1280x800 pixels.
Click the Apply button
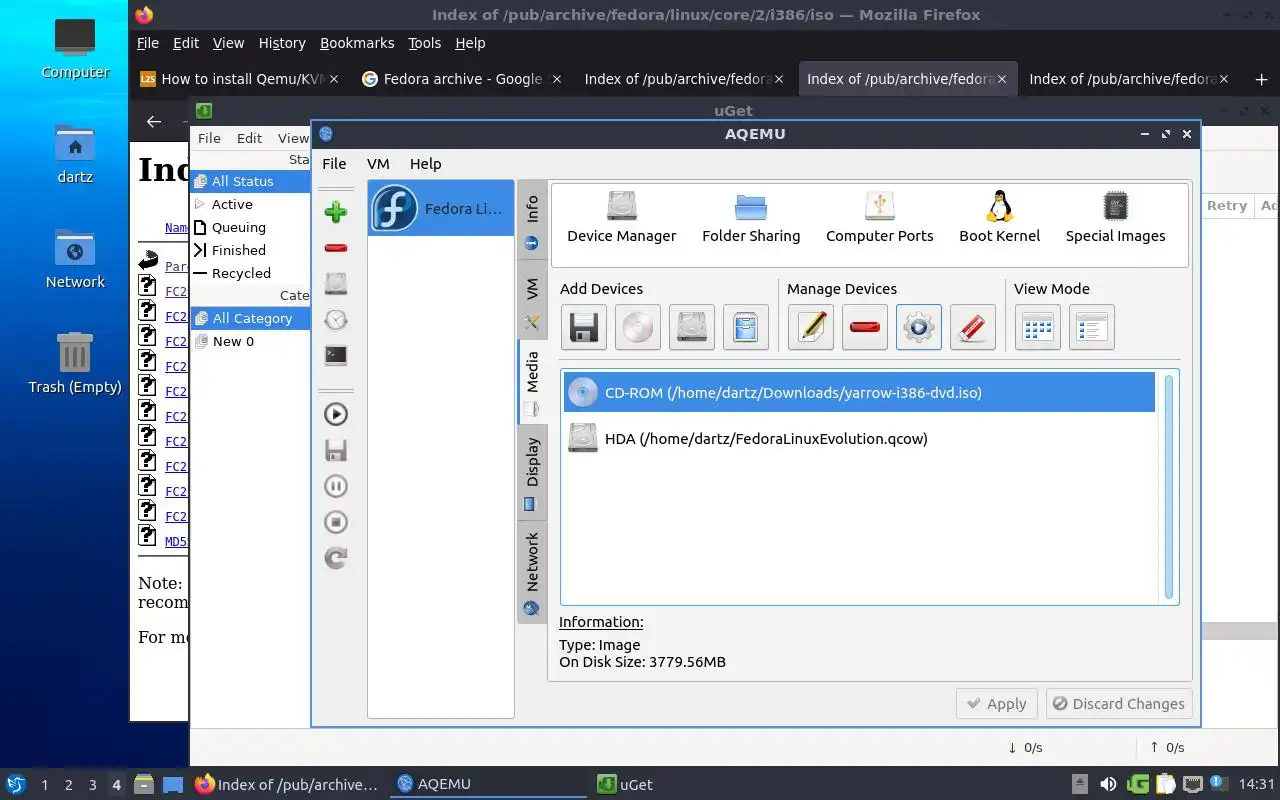coord(997,704)
